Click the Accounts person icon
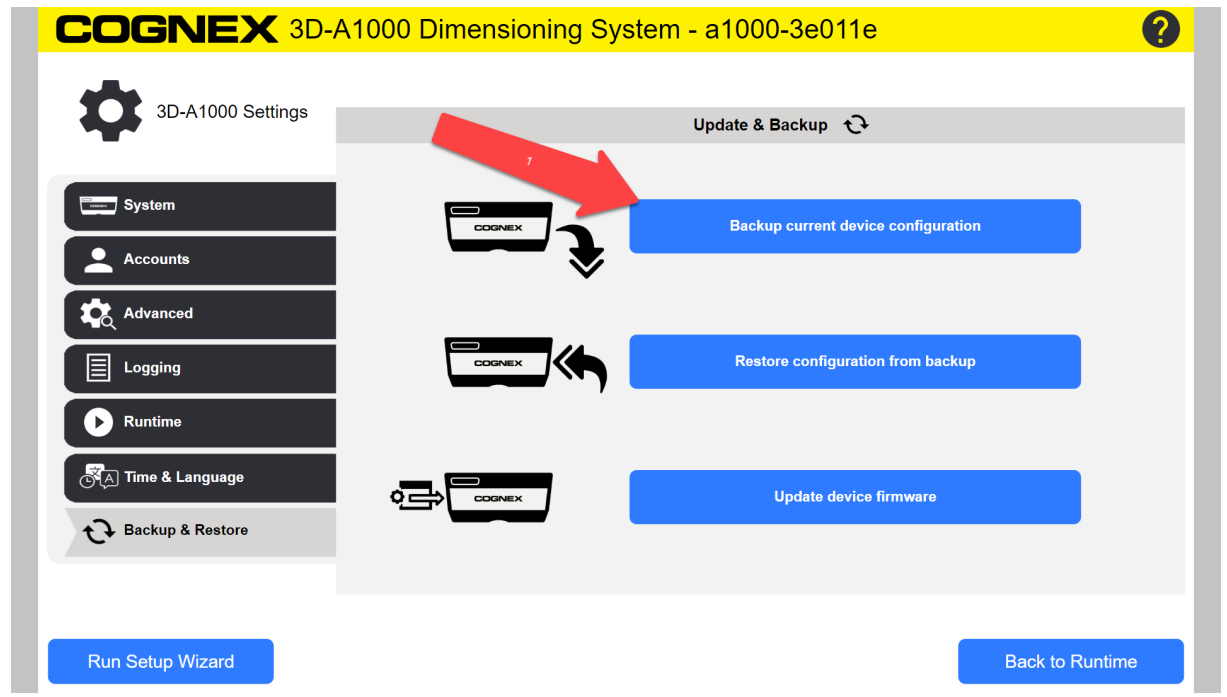 coord(98,259)
